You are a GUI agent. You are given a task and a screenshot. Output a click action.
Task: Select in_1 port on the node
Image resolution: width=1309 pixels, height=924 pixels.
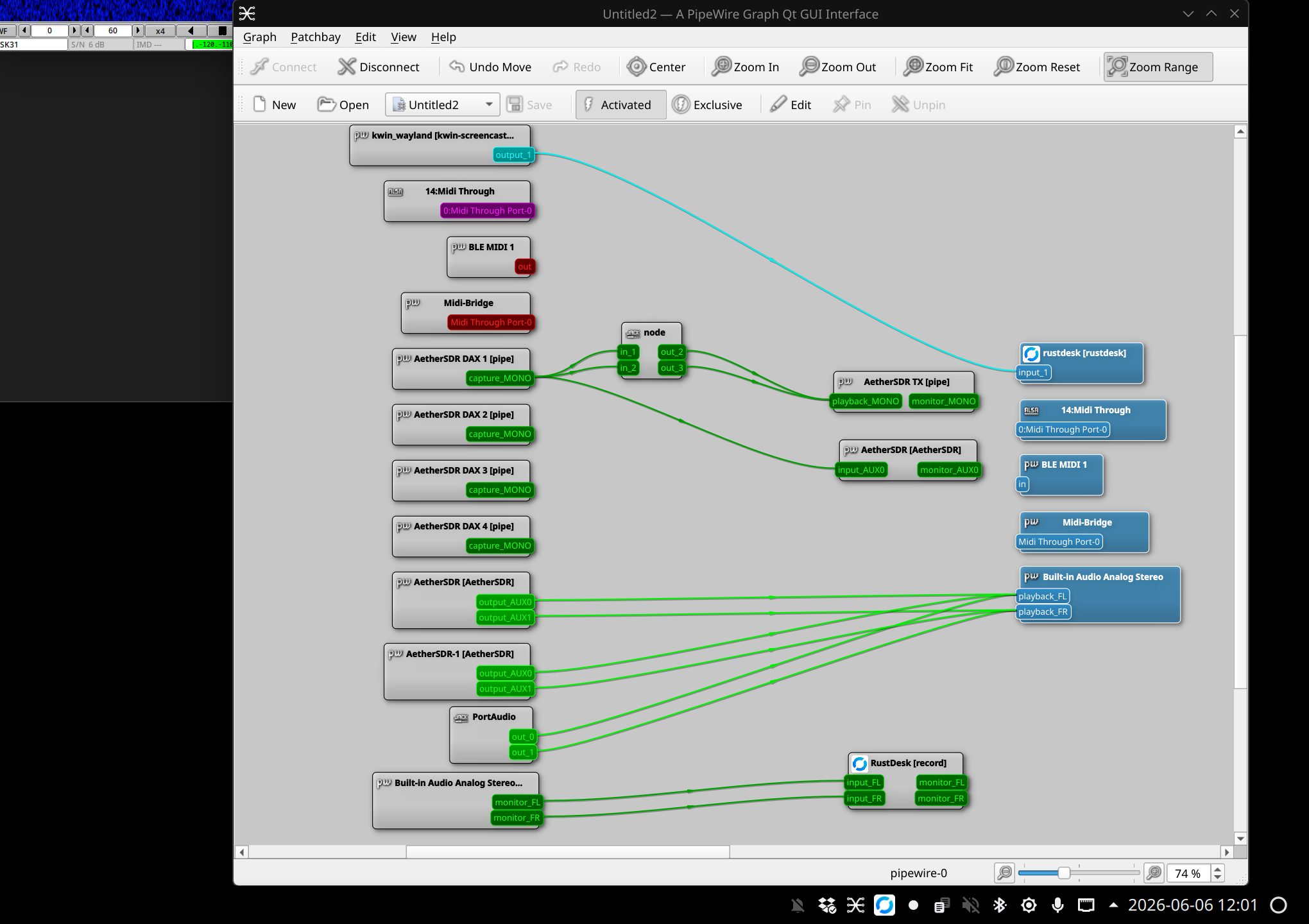[x=628, y=352]
